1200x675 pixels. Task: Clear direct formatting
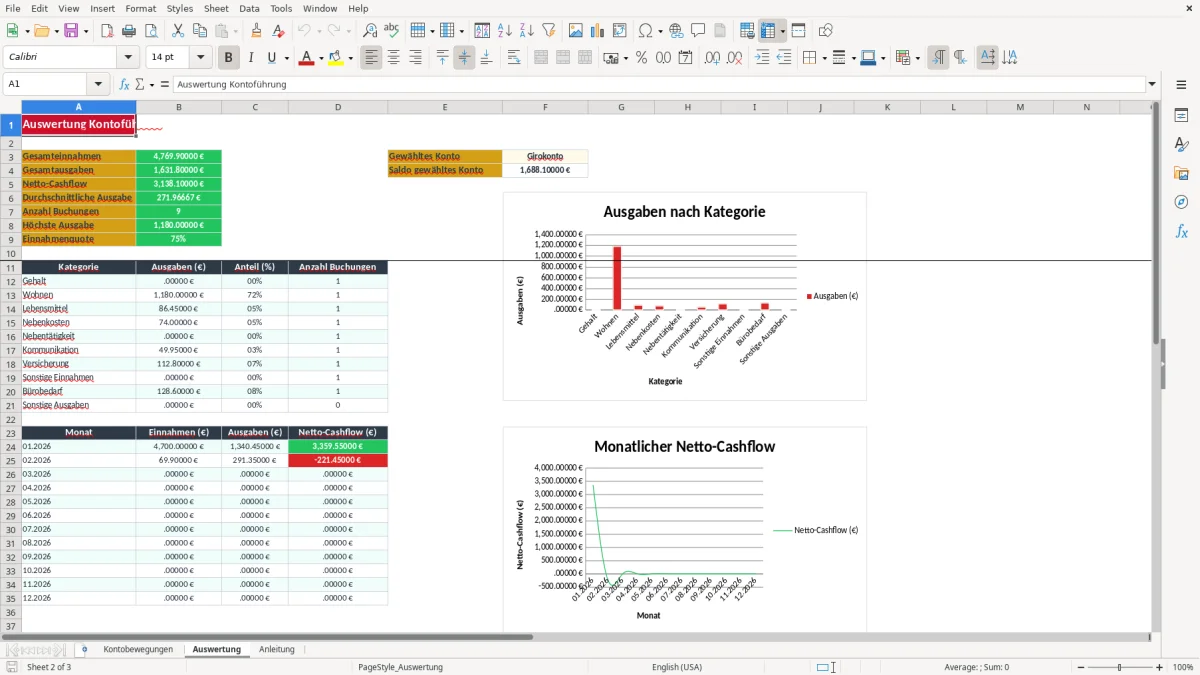(x=278, y=31)
